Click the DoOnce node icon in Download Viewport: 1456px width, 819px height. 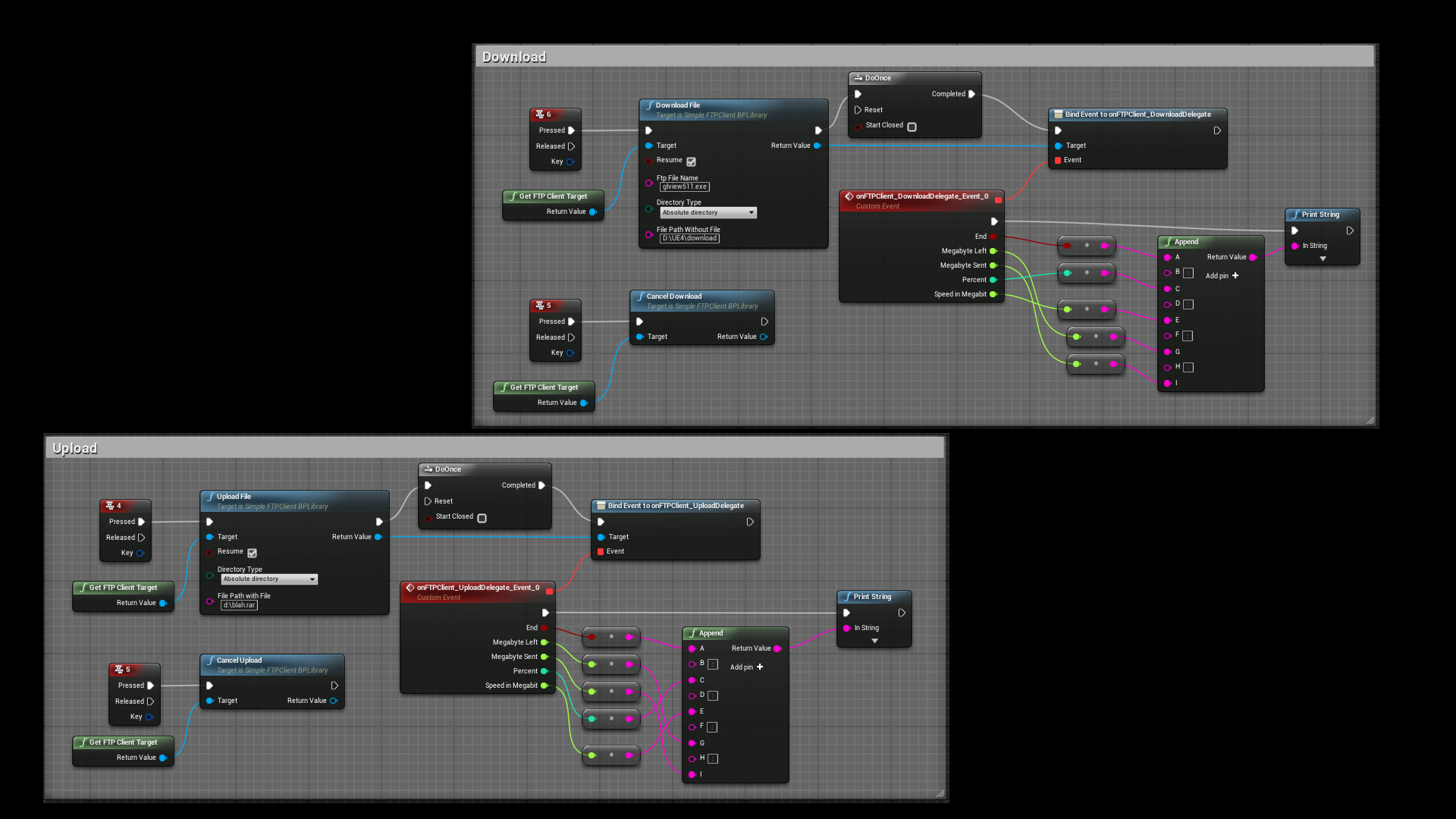click(858, 78)
